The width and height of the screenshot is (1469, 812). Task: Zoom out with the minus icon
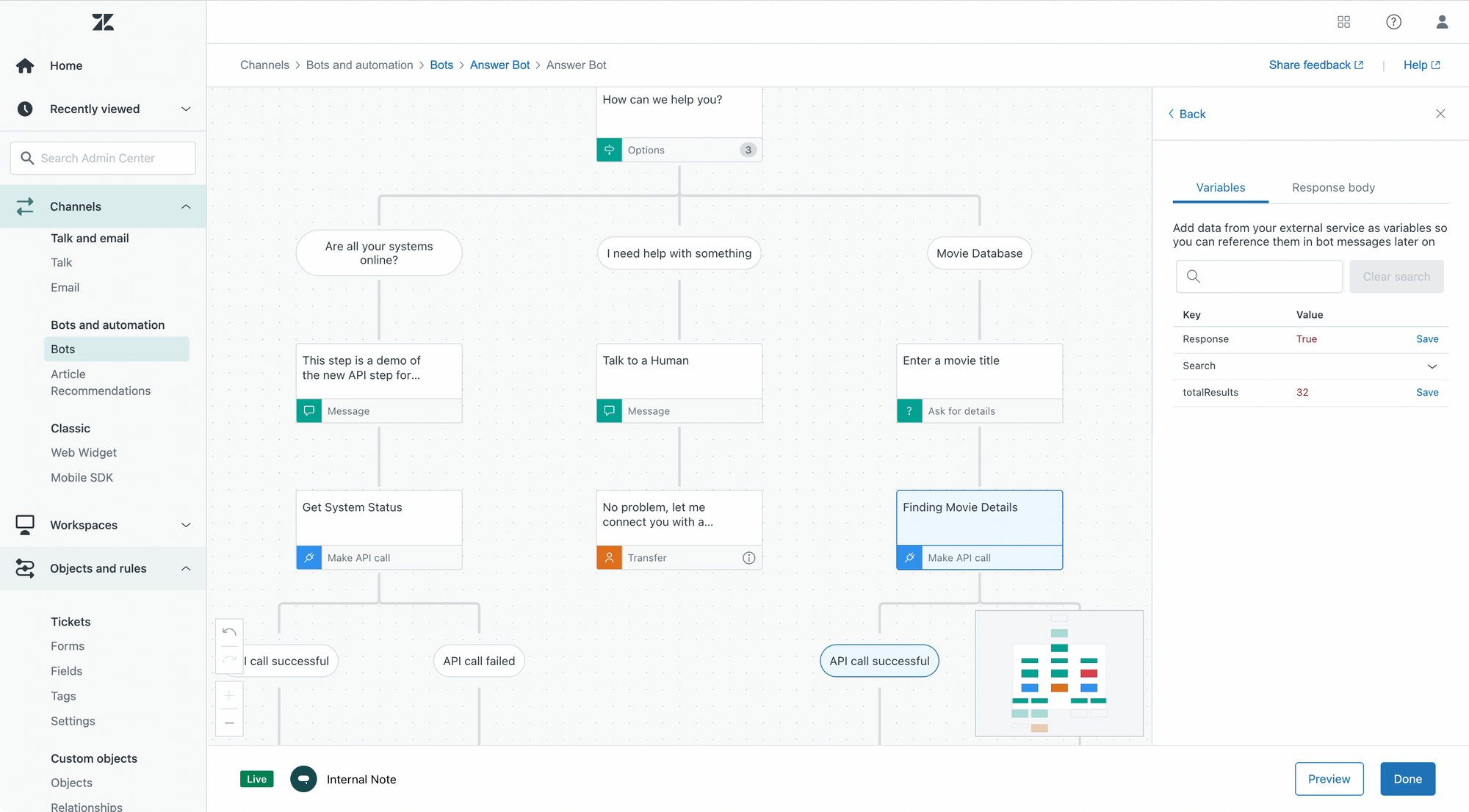229,723
